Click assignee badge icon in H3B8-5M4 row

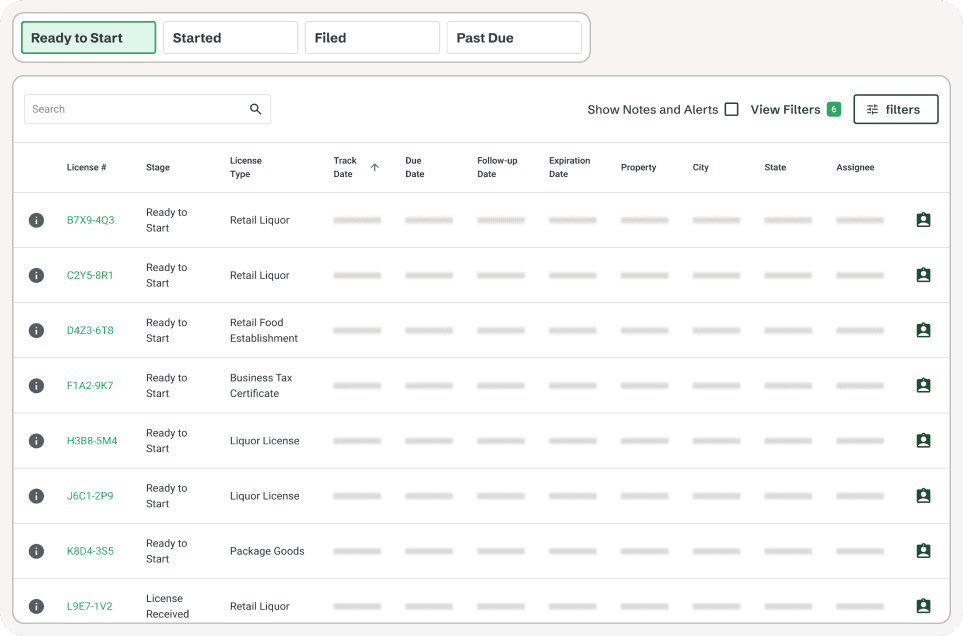(923, 441)
